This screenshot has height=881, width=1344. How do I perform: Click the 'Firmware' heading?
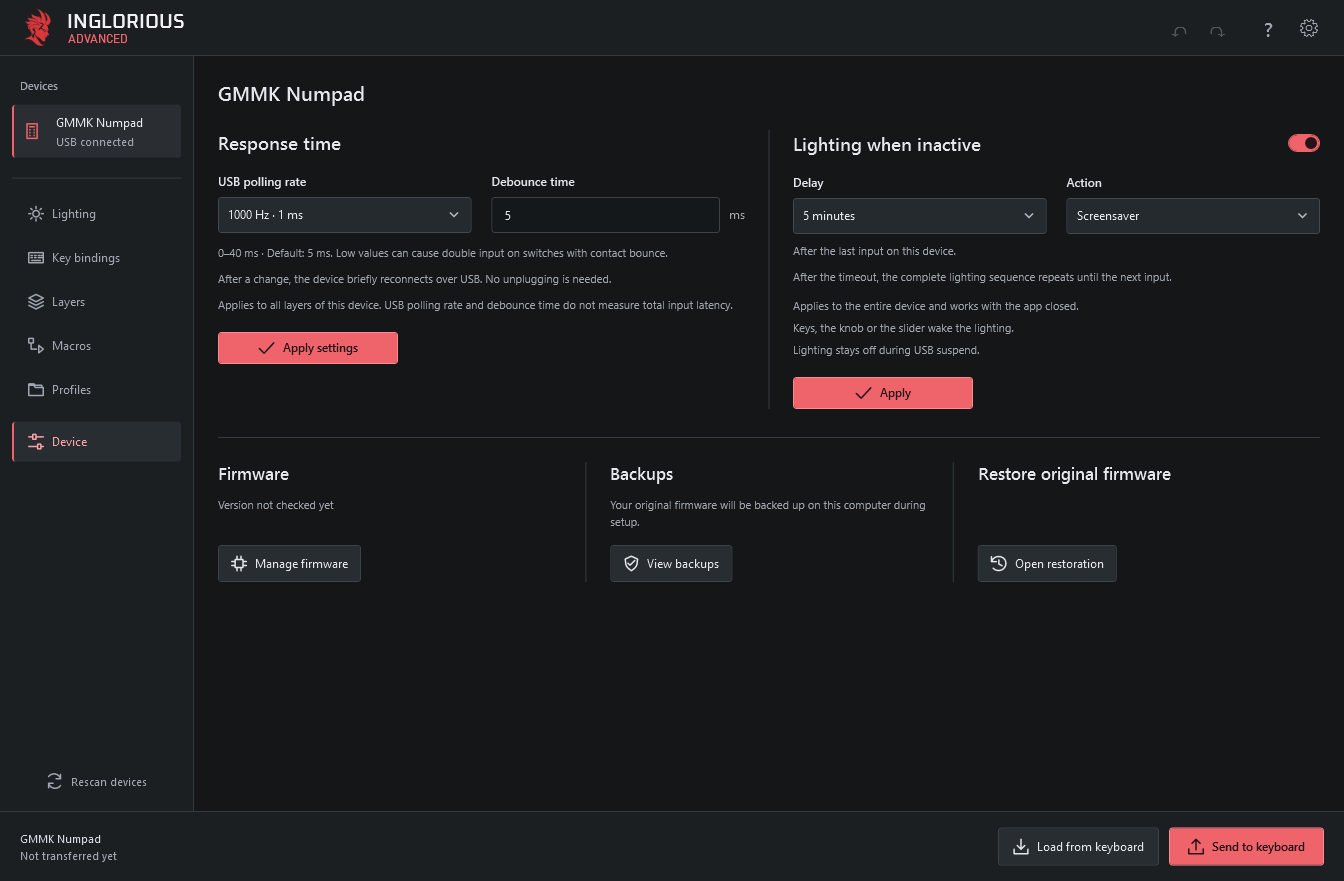(253, 474)
